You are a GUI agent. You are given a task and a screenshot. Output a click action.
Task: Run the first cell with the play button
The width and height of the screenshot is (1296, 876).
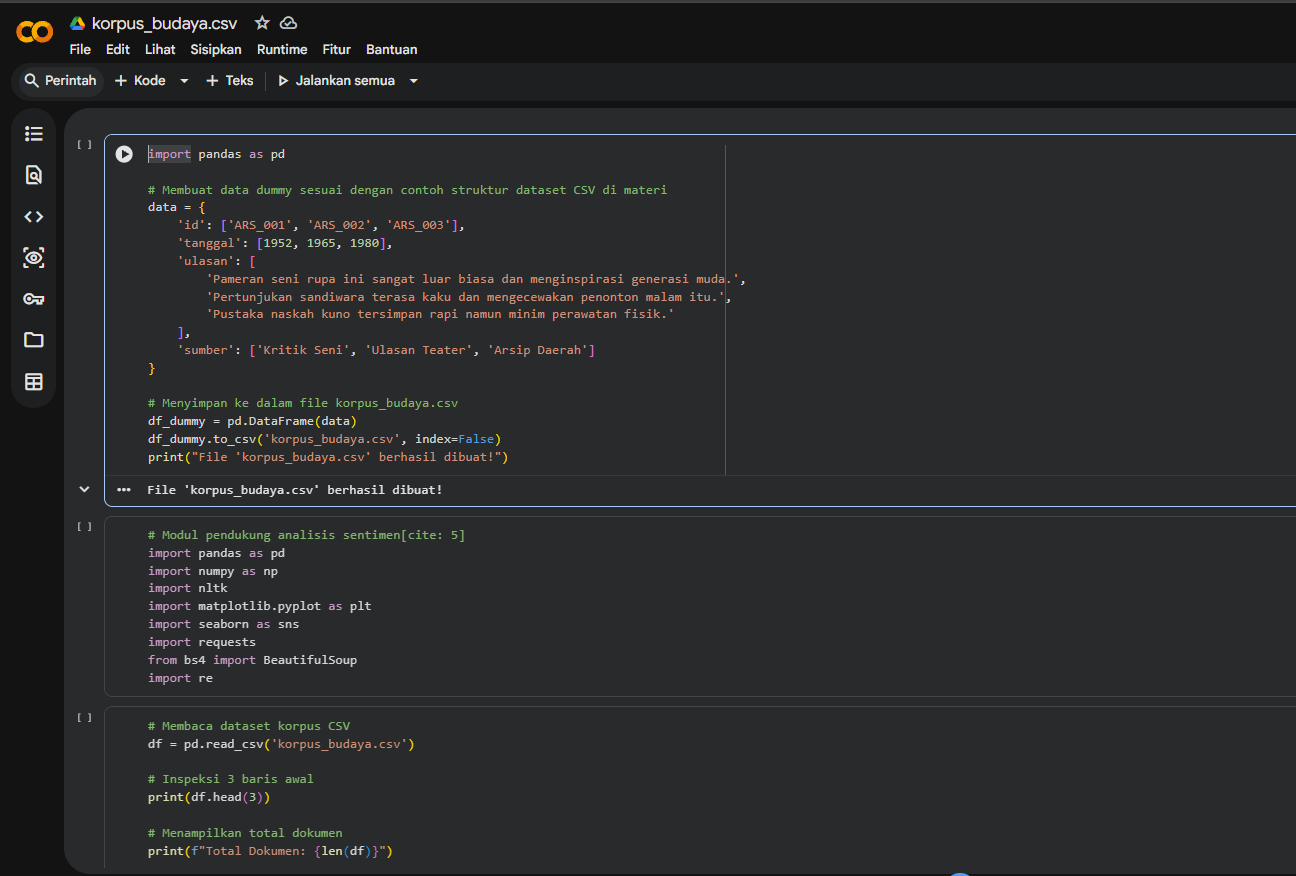pos(124,154)
